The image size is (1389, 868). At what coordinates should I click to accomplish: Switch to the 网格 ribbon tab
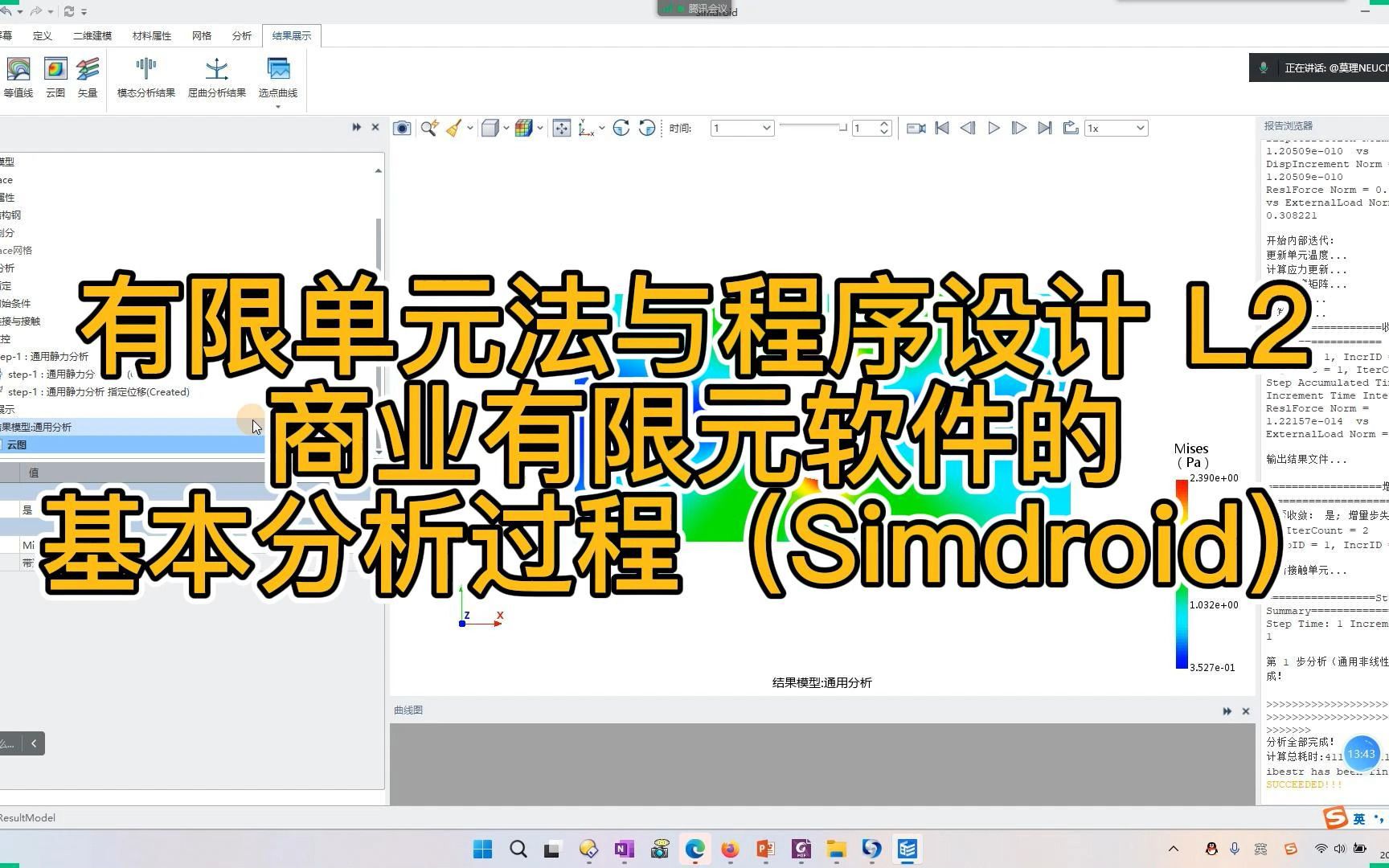click(x=202, y=35)
